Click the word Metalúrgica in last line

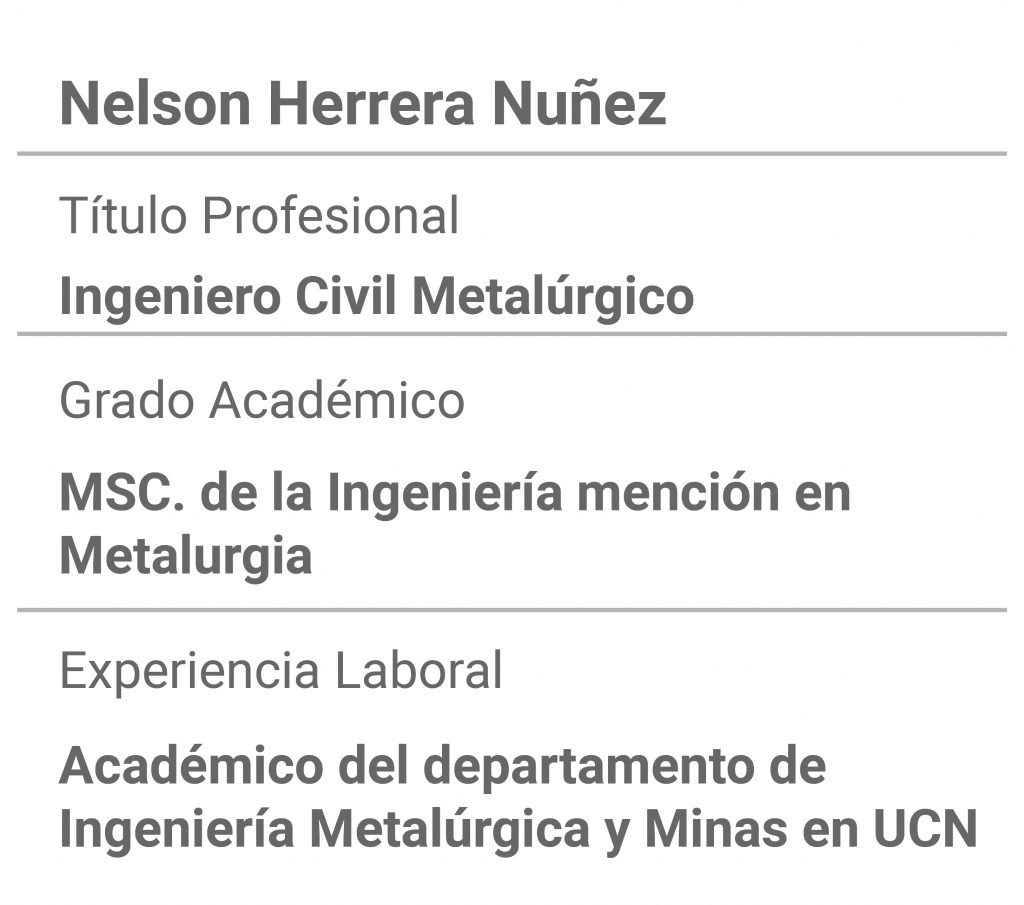[x=449, y=828]
